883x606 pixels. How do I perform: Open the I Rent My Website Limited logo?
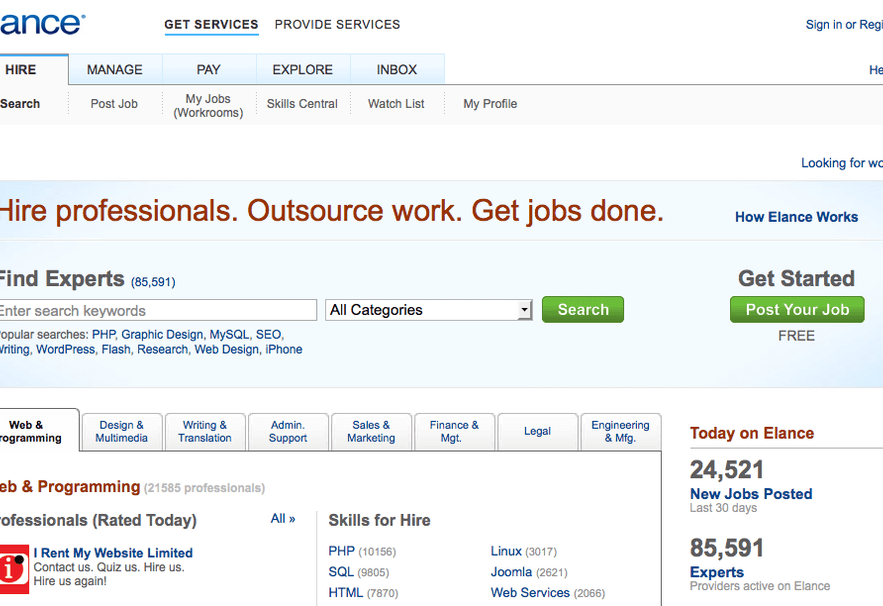(x=14, y=569)
